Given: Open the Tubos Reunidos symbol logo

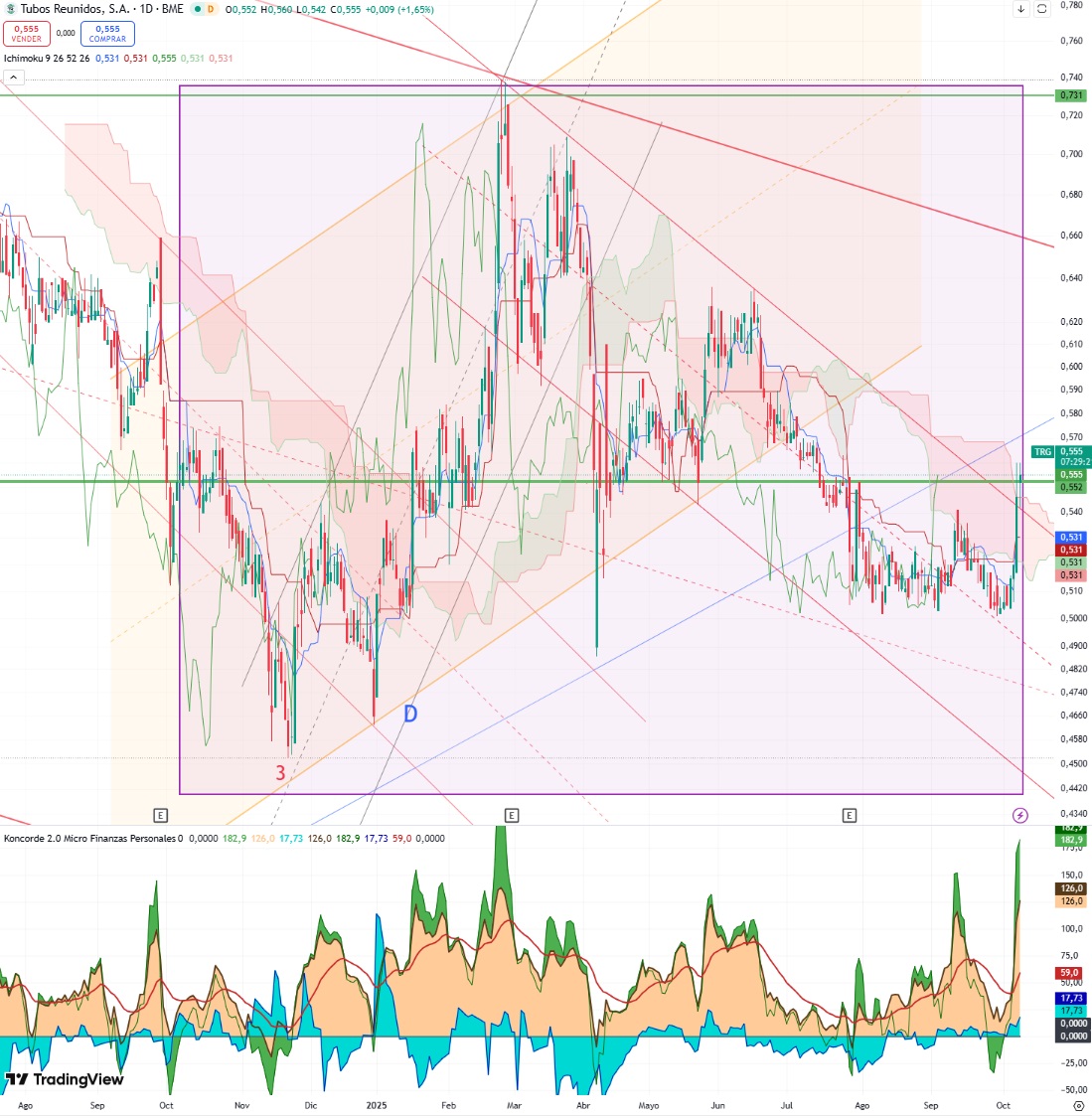Looking at the screenshot, I should pos(10,9).
